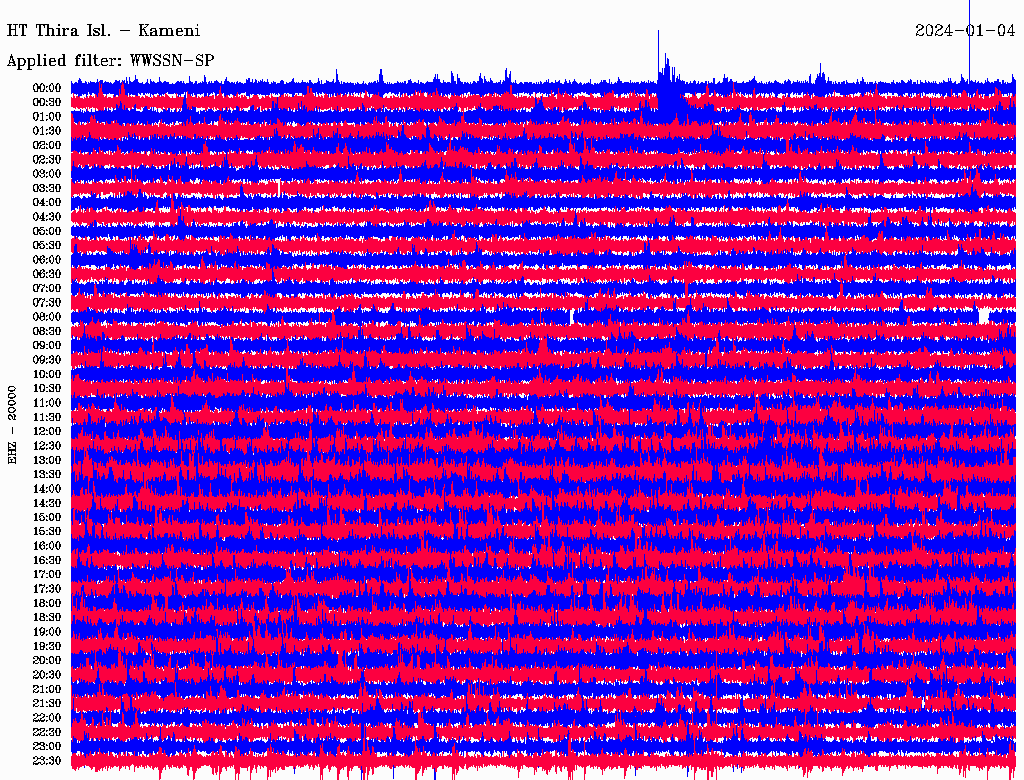Select the 15:30 time label
1024x780 pixels.
pos(47,532)
